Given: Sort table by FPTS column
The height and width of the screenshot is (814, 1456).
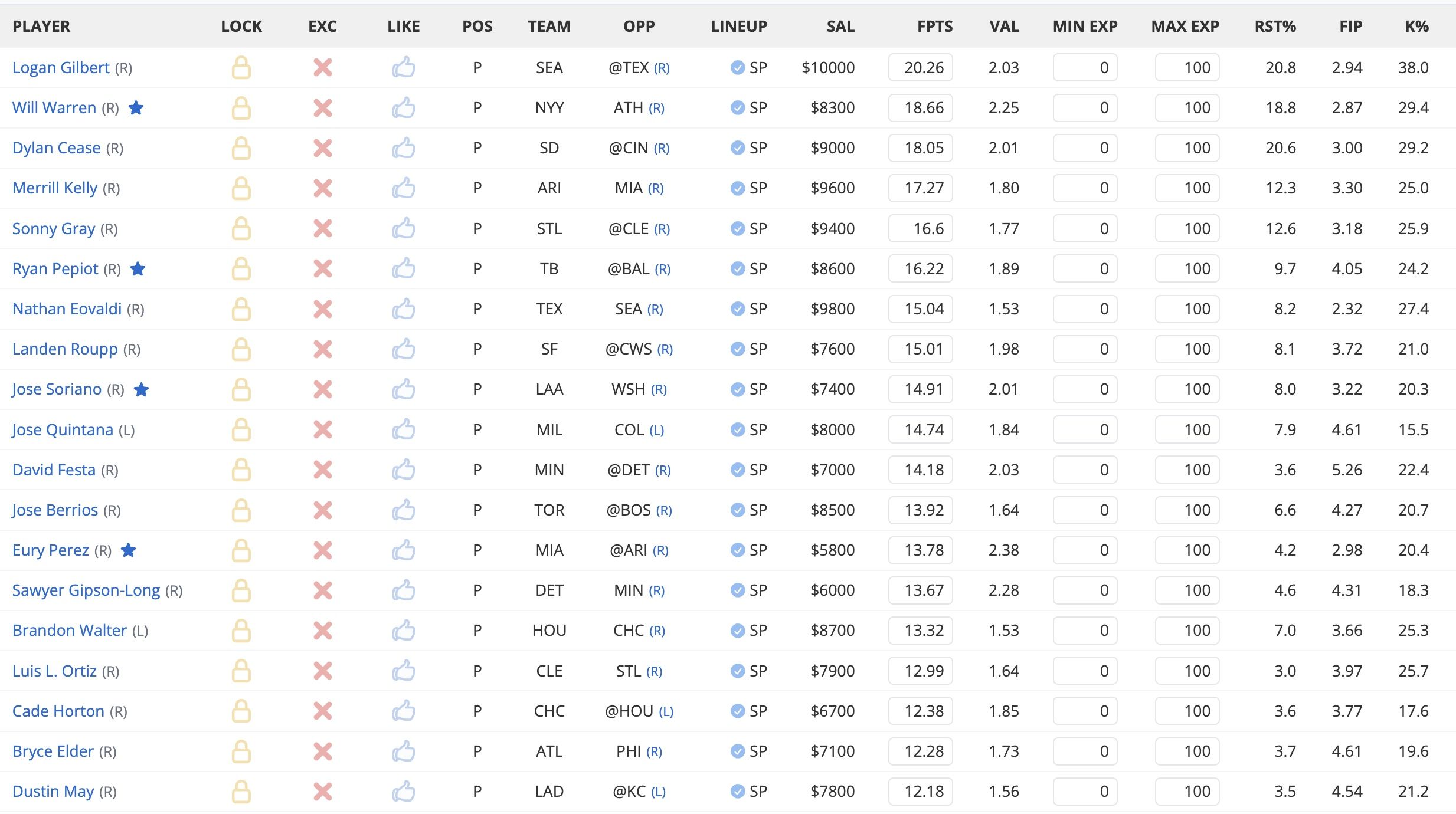Looking at the screenshot, I should tap(935, 27).
